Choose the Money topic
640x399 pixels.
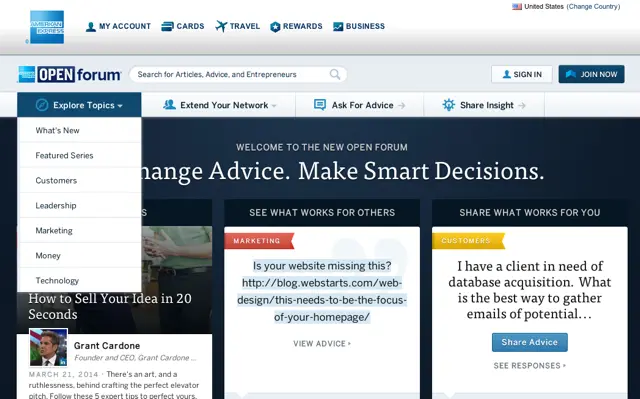point(80,256)
